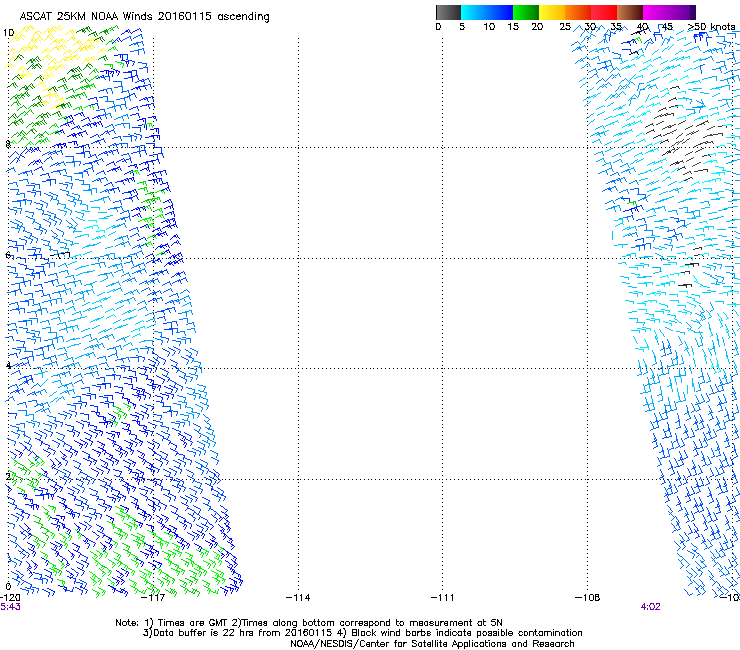The height and width of the screenshot is (650, 740).
Task: Pick the red 30-35 knots color bar segment
Action: pos(604,12)
